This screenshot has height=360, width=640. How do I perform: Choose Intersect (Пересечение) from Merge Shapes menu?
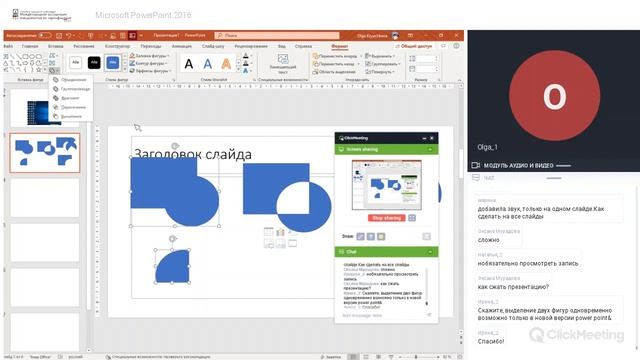coord(70,107)
